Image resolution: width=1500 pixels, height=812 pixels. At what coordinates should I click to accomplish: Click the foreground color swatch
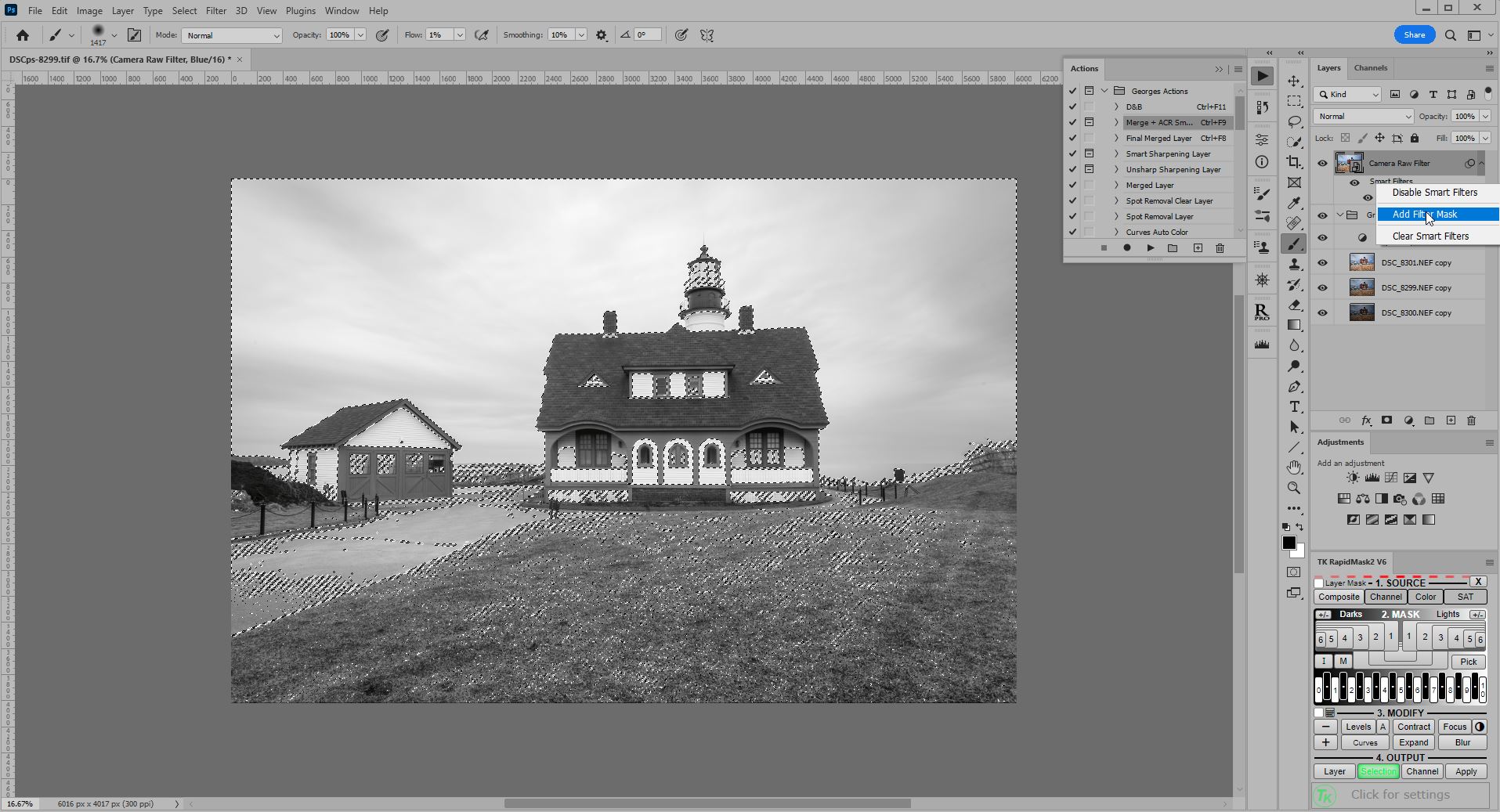pos(1289,543)
